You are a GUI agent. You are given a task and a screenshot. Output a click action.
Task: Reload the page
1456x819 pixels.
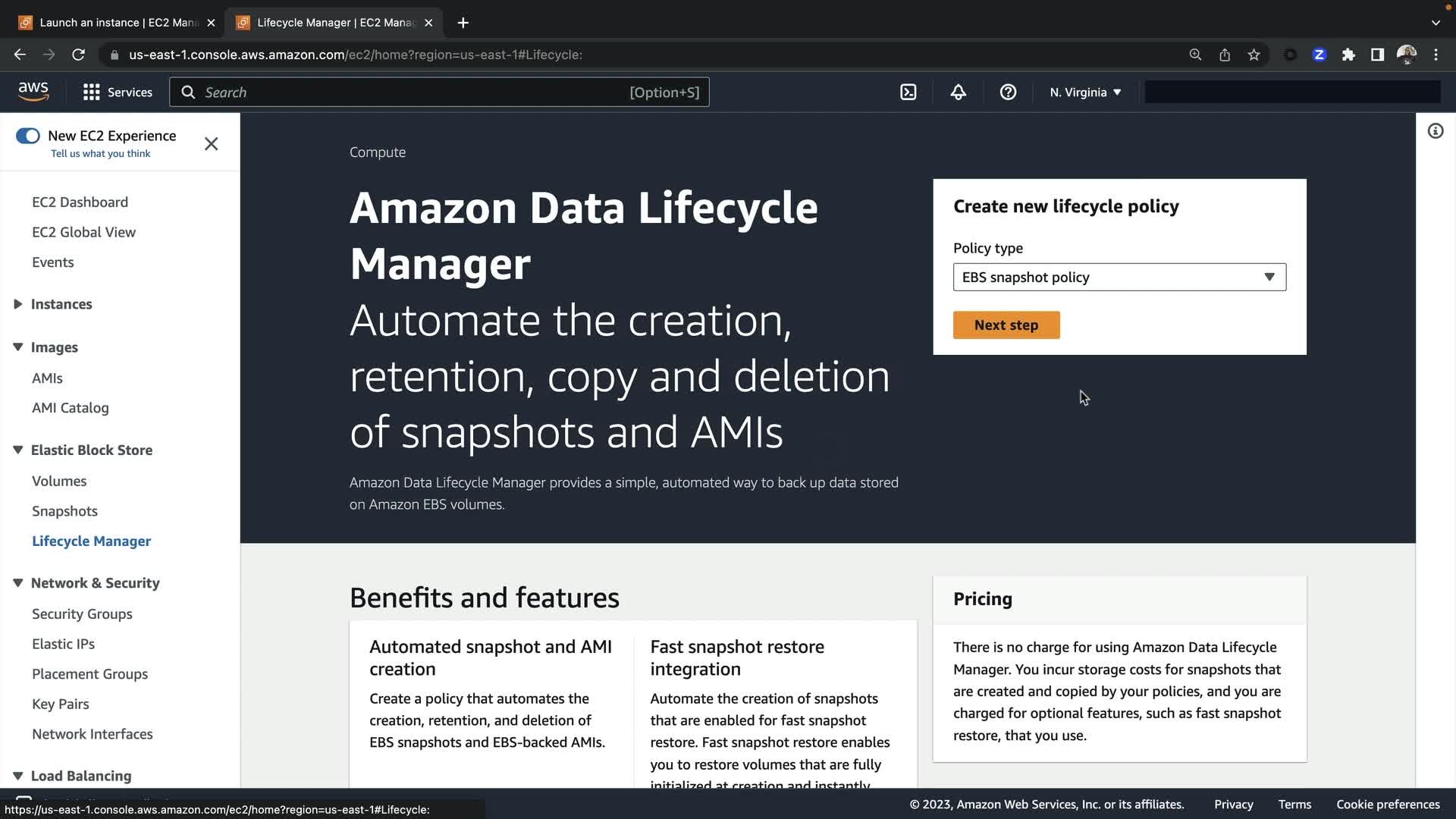coord(78,55)
